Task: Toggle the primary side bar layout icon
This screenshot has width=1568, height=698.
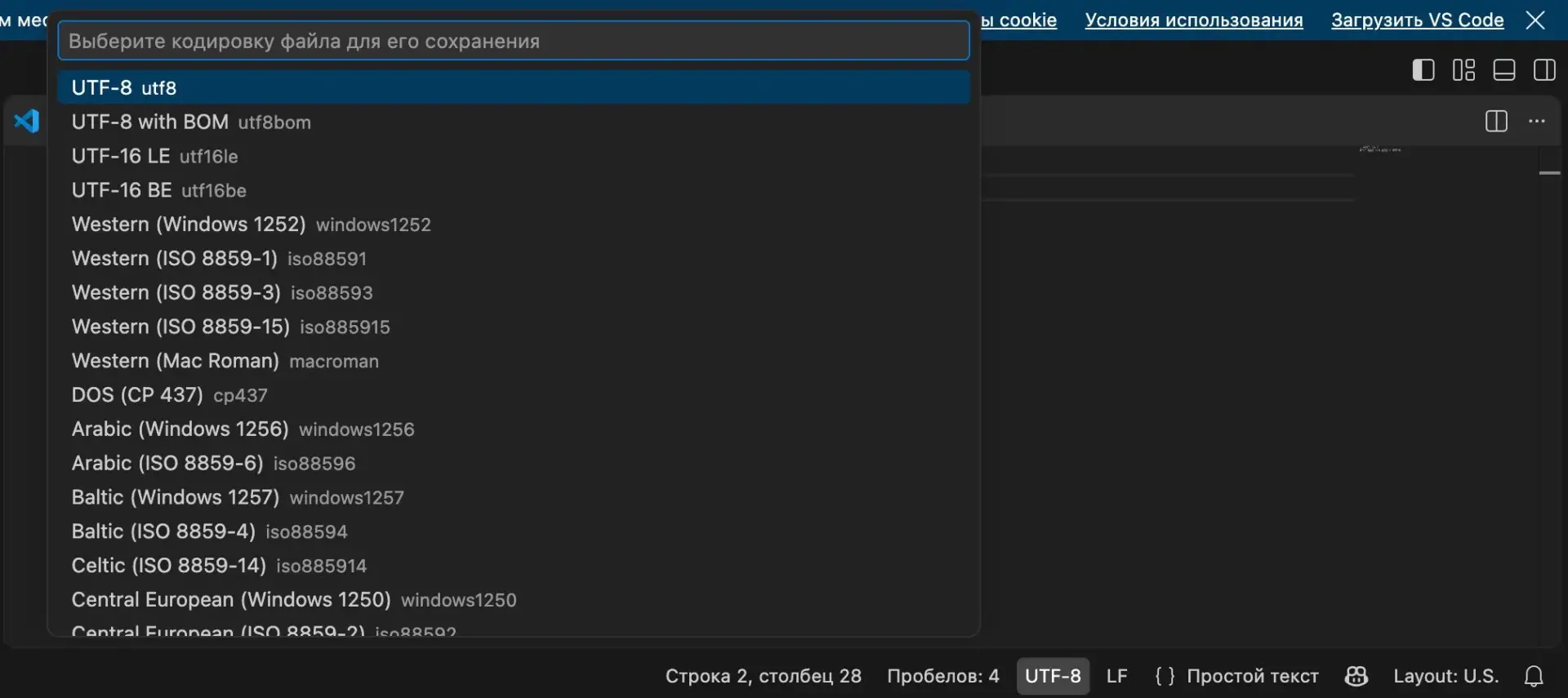Action: (1423, 70)
